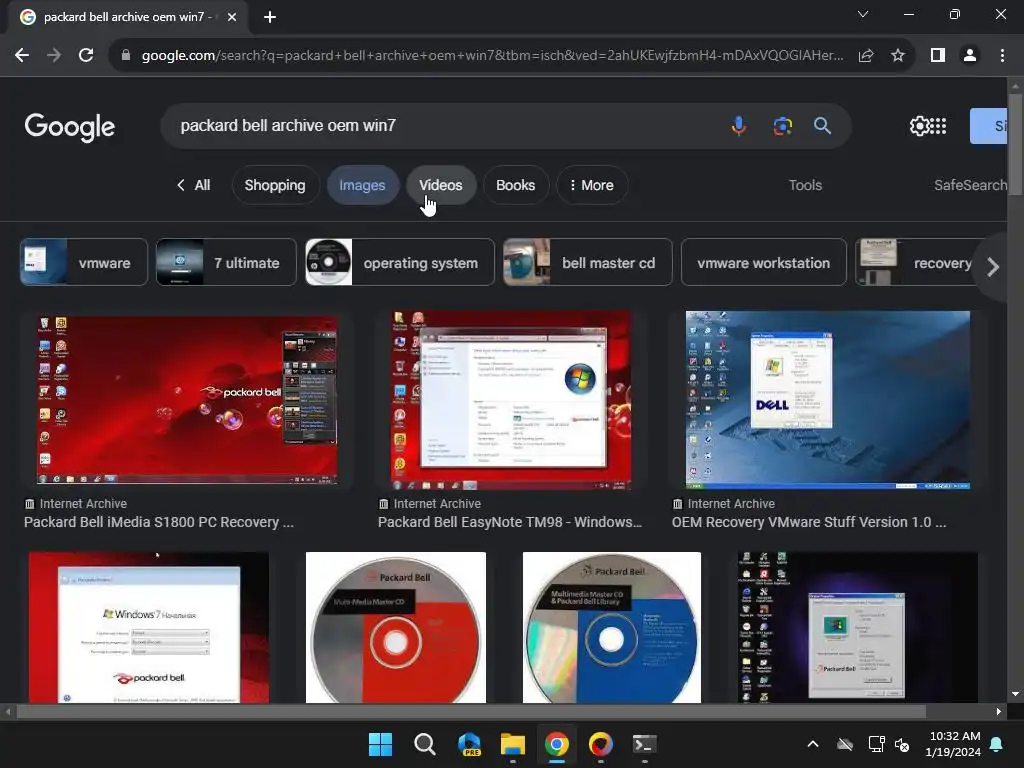Viewport: 1024px width, 768px height.
Task: Filter images by bell master cd chip
Action: point(587,263)
